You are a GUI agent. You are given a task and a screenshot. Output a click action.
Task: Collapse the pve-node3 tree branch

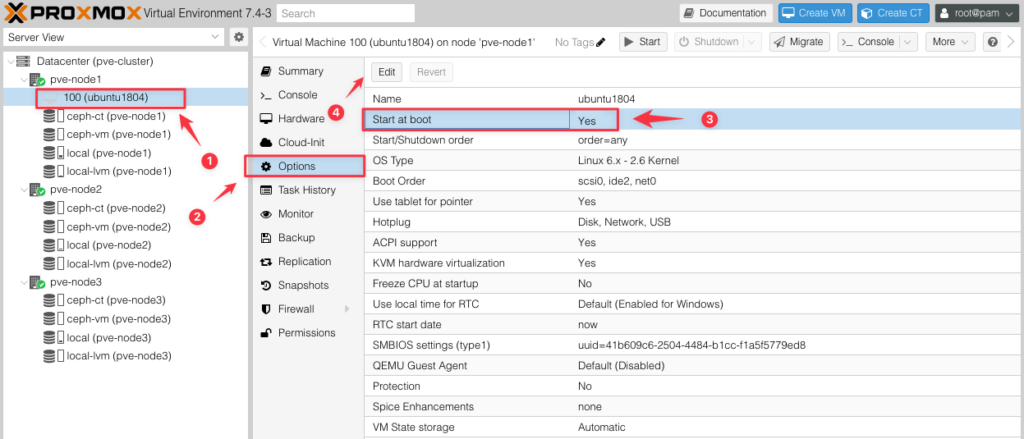(x=24, y=283)
